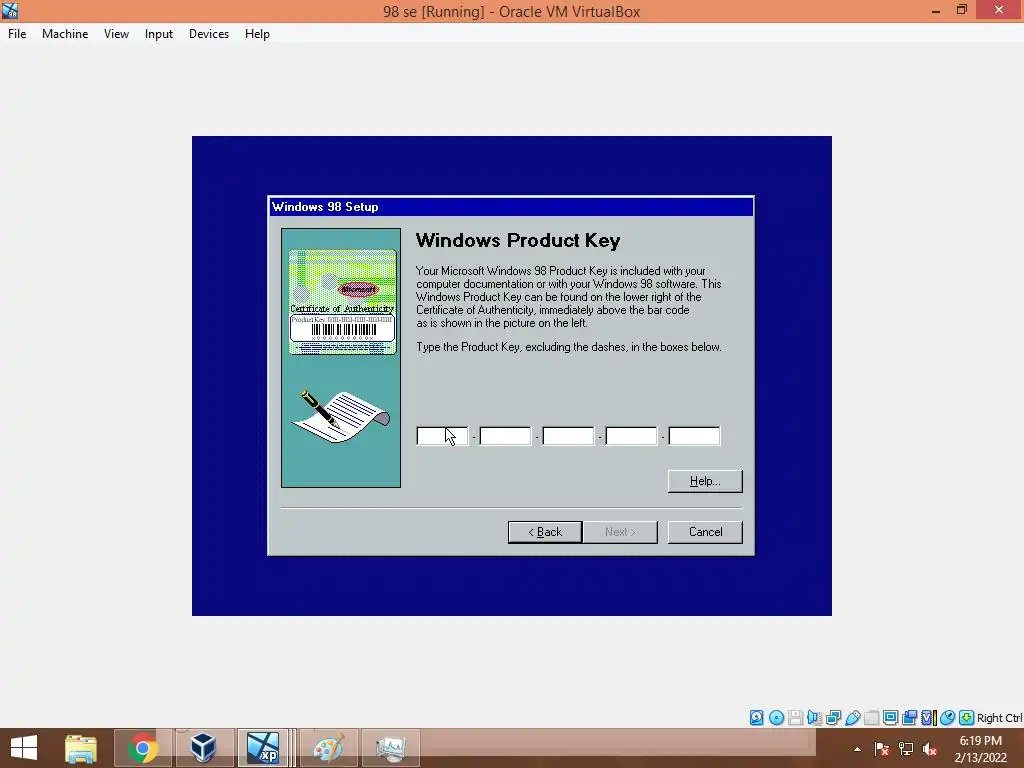Focus the fourth product key box

632,436
